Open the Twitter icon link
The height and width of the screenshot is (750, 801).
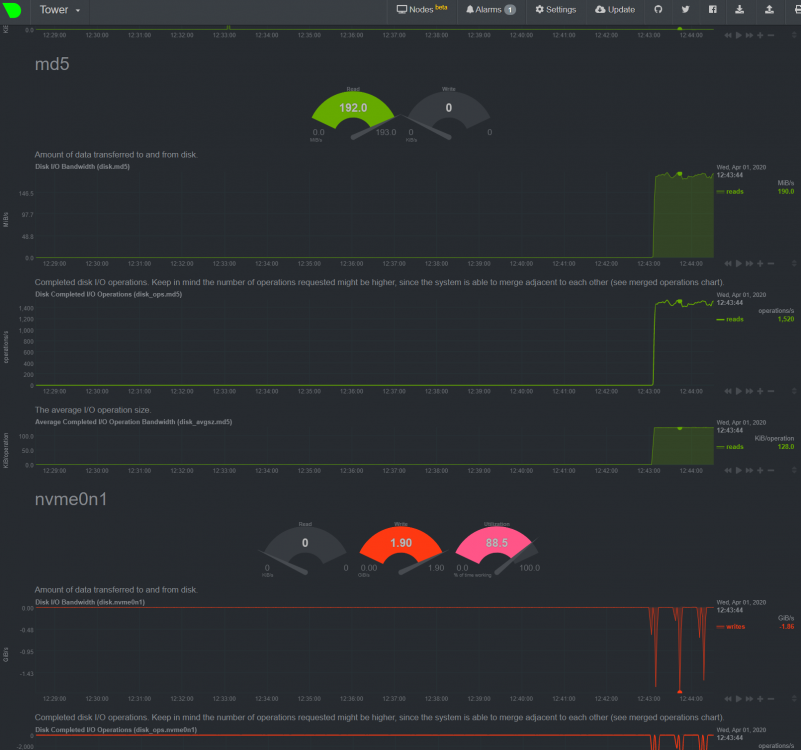pyautogui.click(x=686, y=10)
